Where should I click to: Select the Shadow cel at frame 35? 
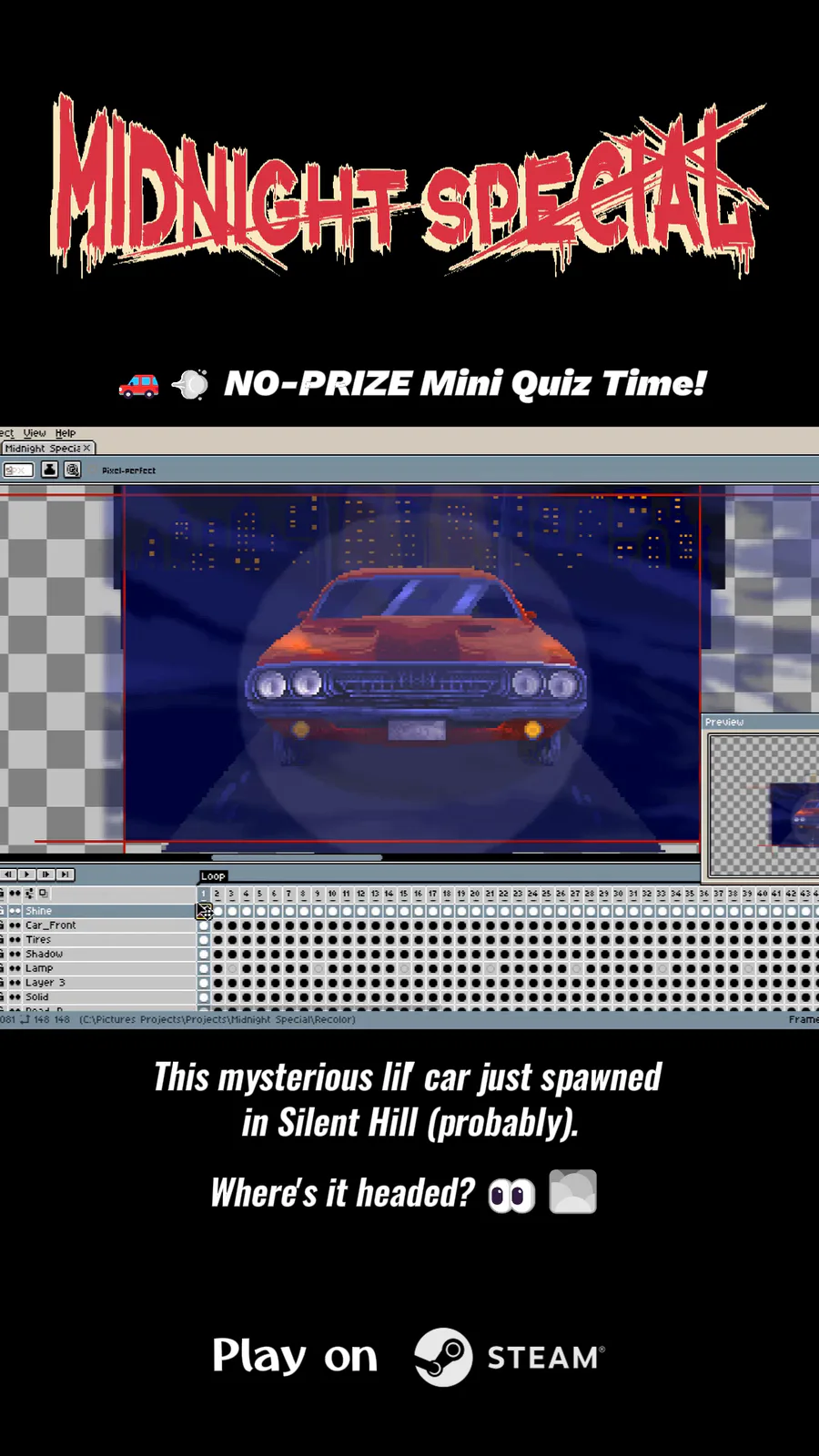(690, 954)
